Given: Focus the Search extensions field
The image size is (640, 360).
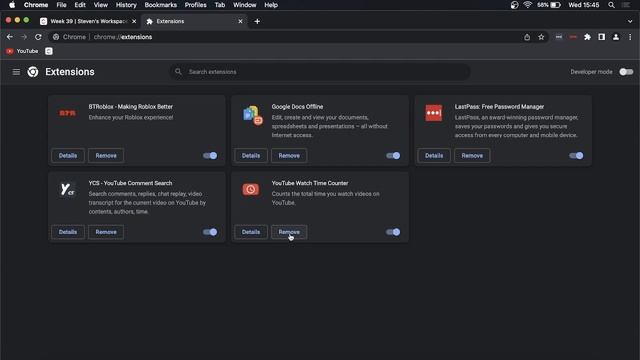Looking at the screenshot, I should click(x=320, y=72).
